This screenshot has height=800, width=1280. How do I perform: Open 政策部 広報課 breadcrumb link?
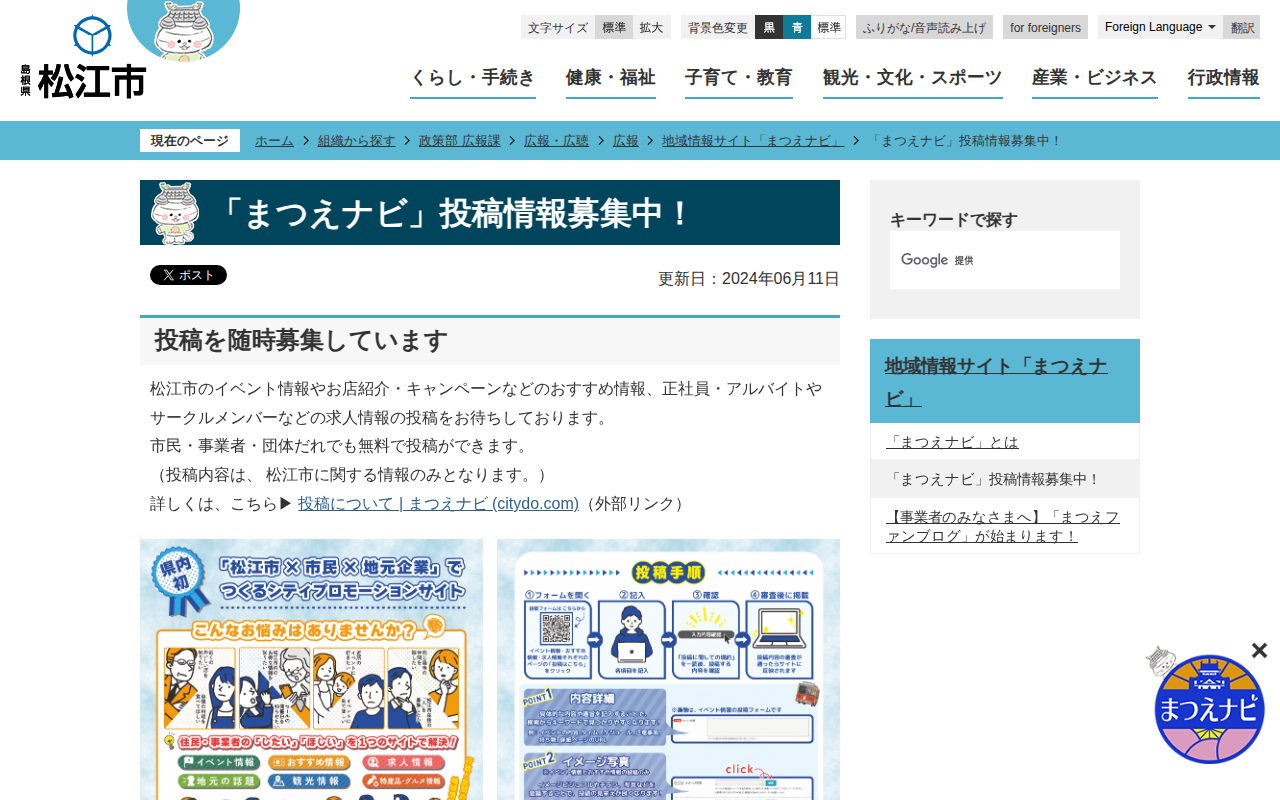[x=460, y=141]
